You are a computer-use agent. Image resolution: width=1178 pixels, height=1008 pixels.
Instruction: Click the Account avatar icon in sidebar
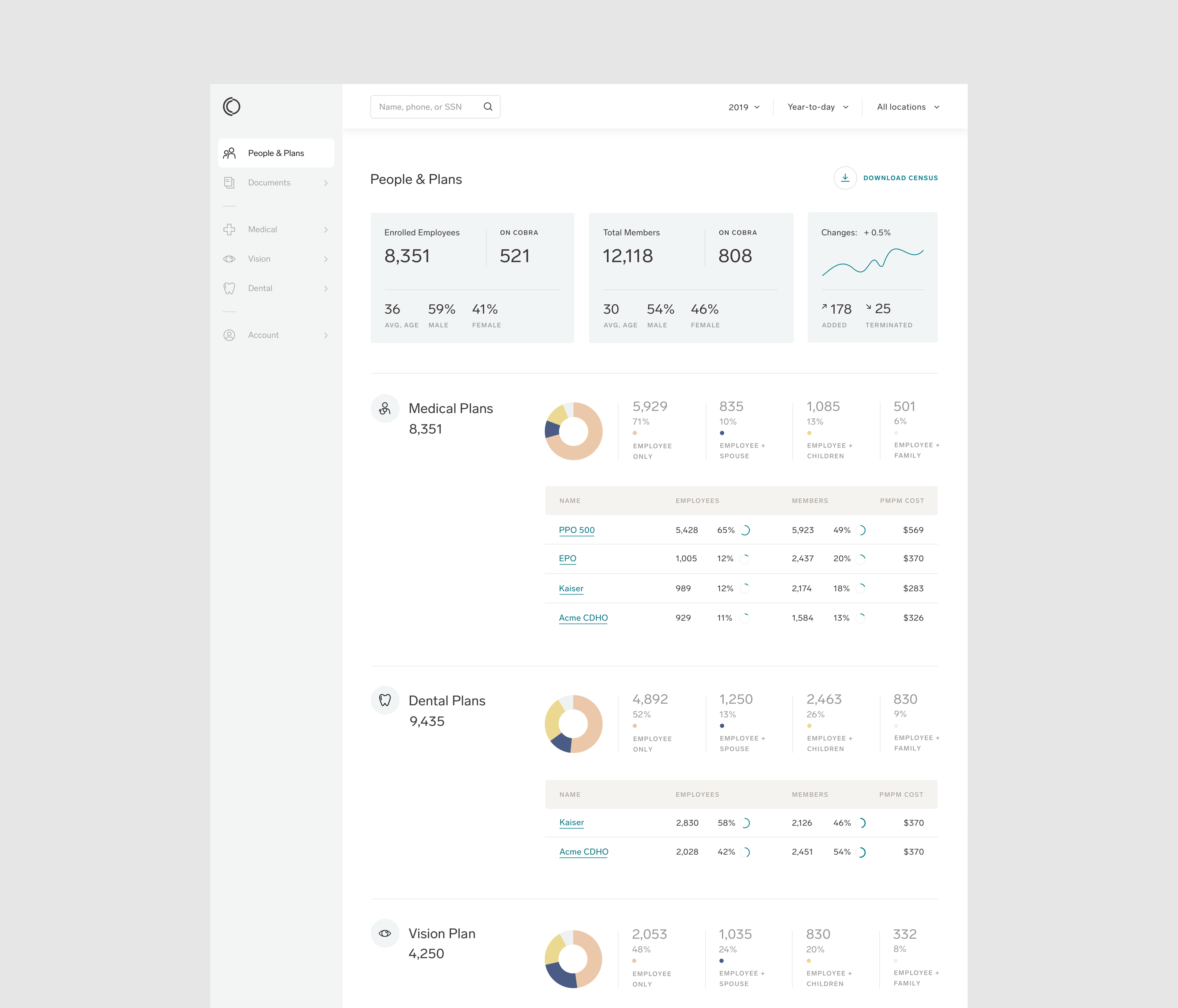click(229, 335)
